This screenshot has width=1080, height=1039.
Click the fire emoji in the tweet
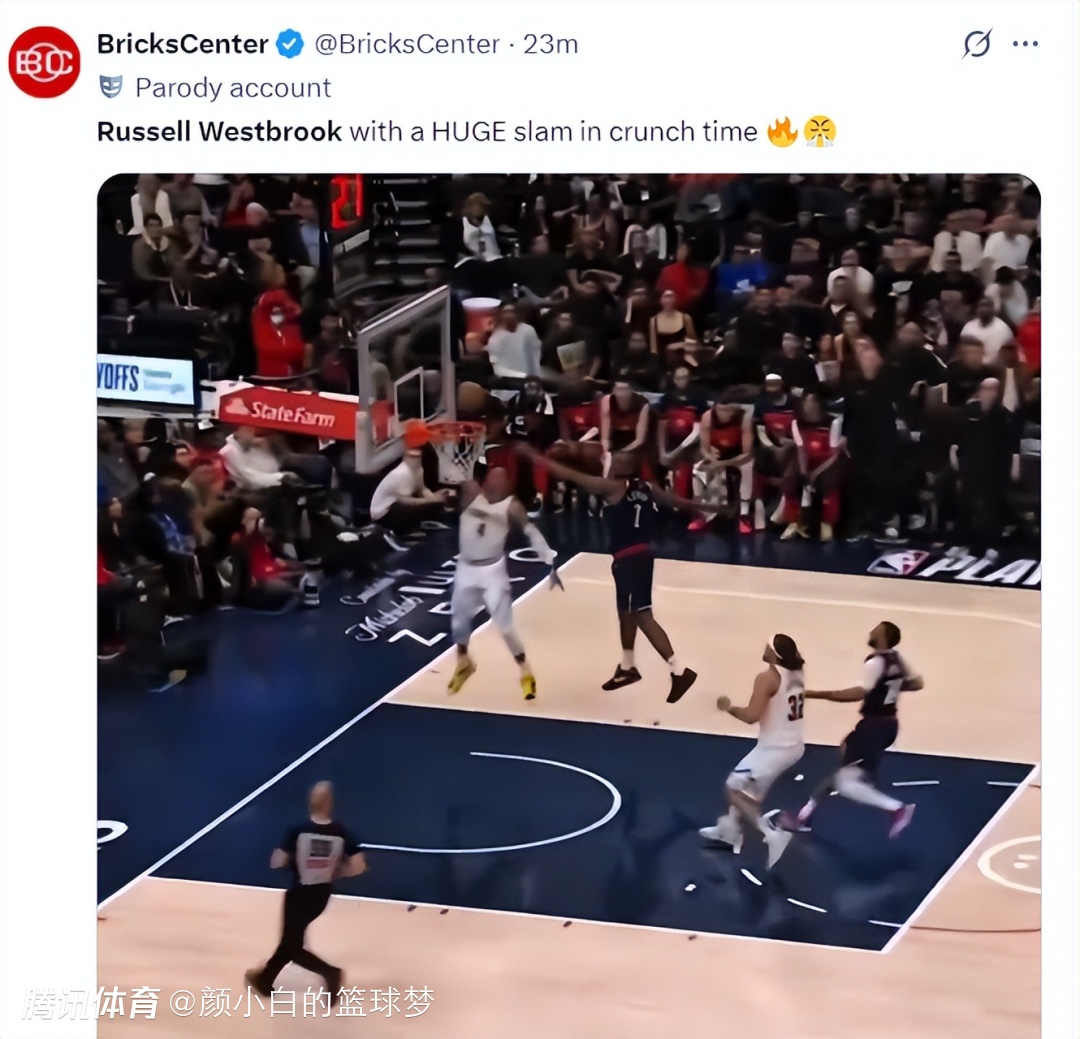pyautogui.click(x=782, y=131)
